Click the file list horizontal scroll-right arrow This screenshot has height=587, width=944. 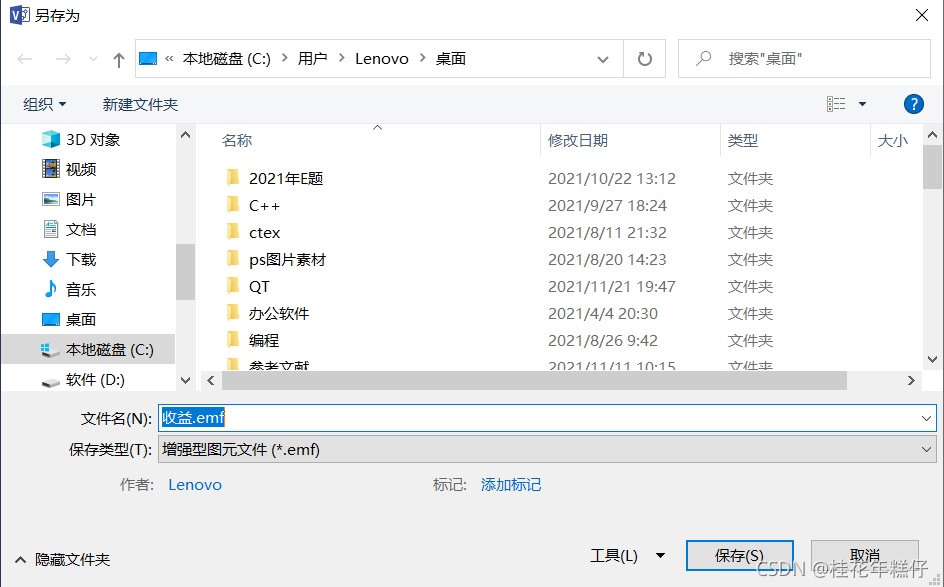pyautogui.click(x=911, y=380)
